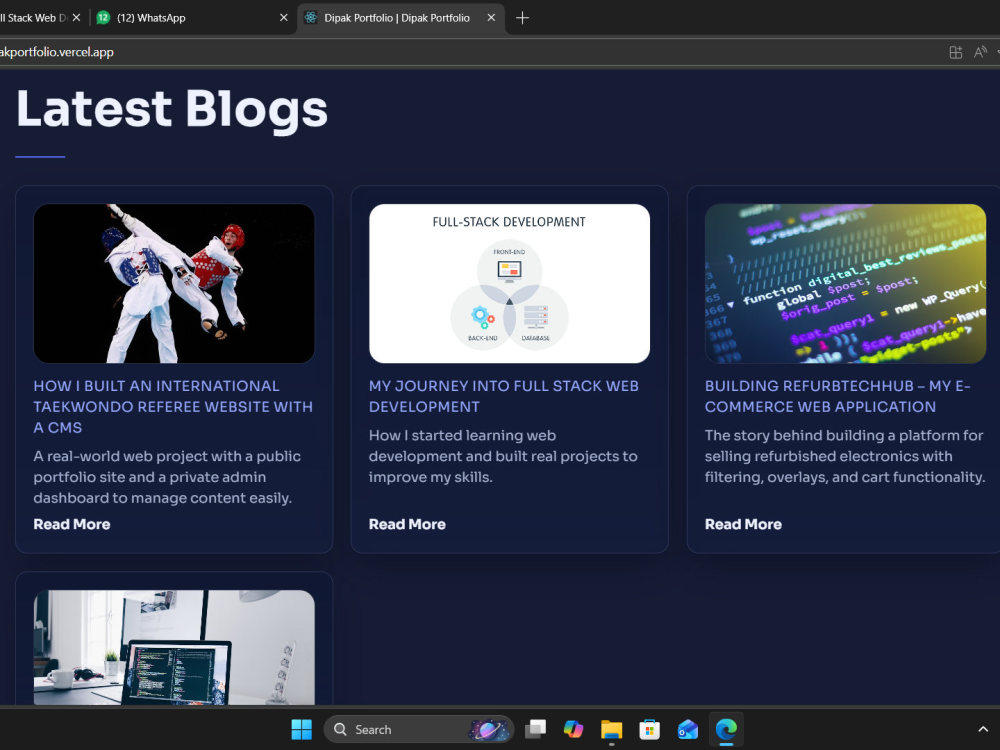Open Building RefurbTechHub blog title
The height and width of the screenshot is (750, 1000).
click(x=837, y=396)
